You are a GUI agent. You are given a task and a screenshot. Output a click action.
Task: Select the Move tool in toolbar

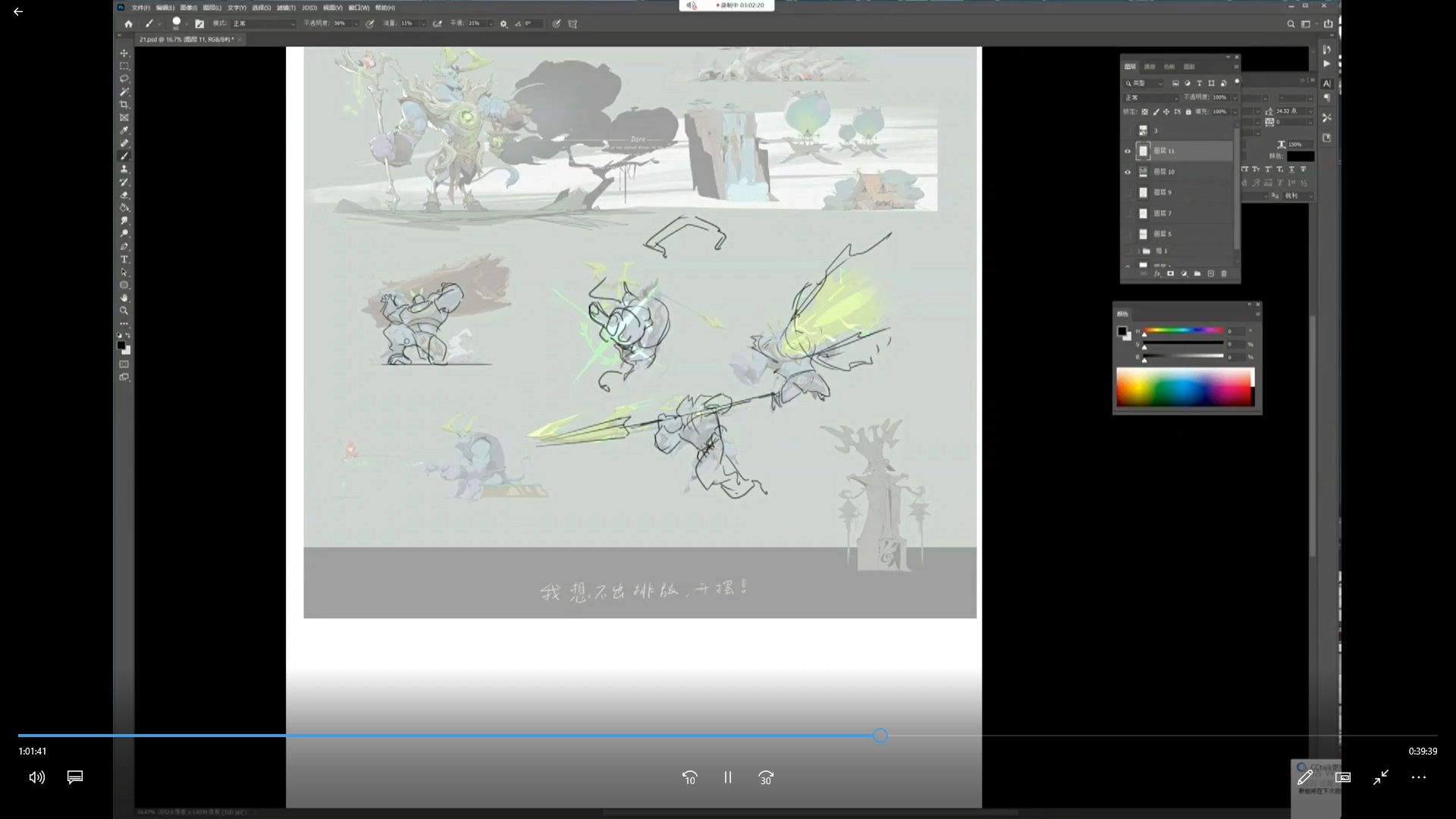point(124,53)
